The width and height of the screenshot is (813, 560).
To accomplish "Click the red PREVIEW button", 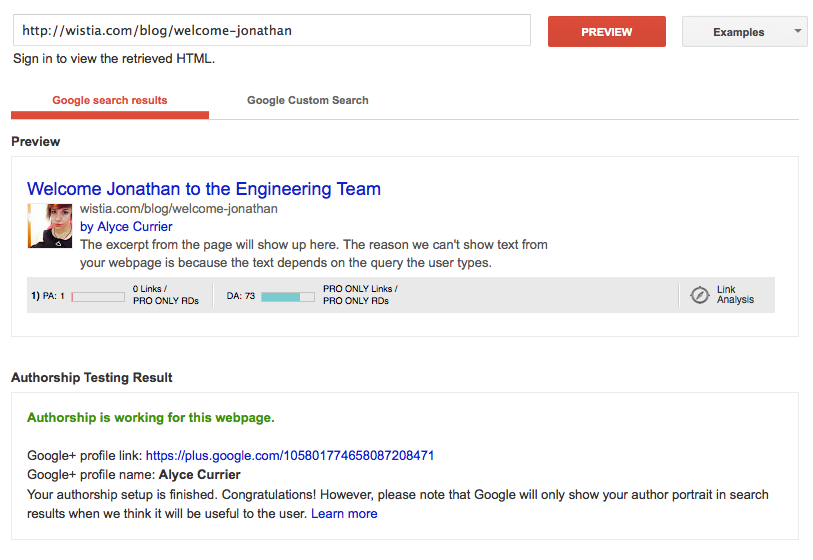I will pos(607,32).
